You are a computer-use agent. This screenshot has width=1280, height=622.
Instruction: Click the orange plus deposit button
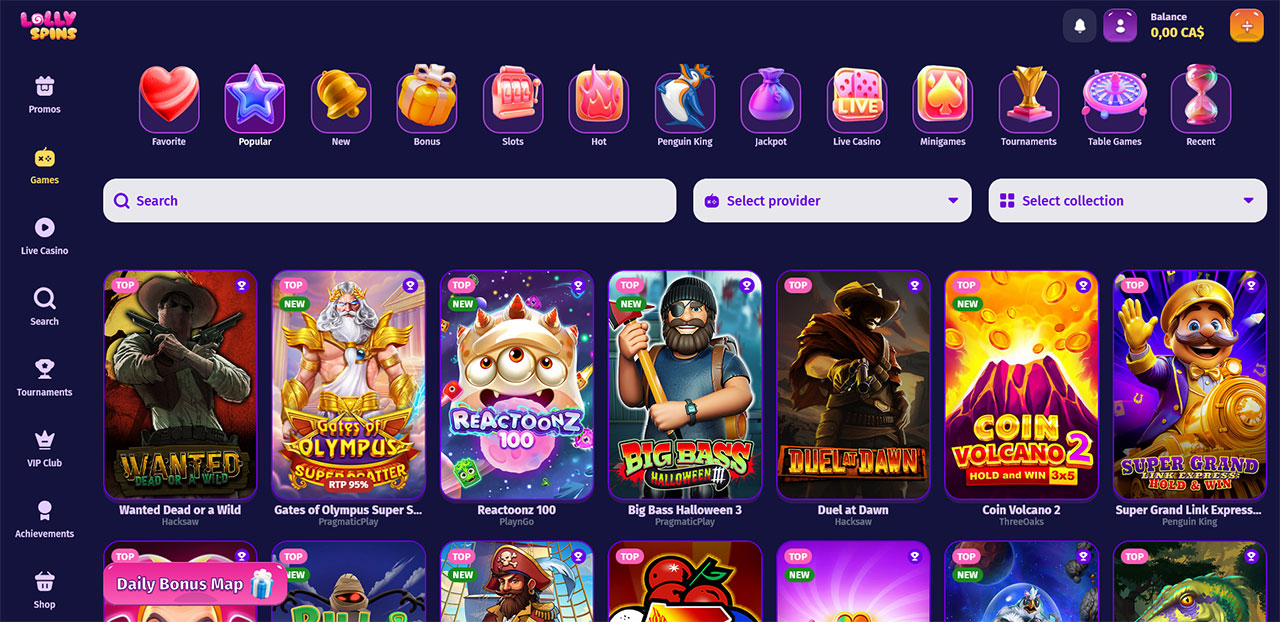pyautogui.click(x=1247, y=26)
